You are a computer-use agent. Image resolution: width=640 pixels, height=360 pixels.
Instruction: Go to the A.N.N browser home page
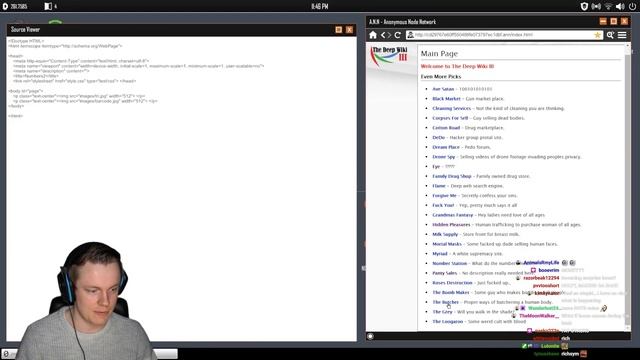(373, 35)
